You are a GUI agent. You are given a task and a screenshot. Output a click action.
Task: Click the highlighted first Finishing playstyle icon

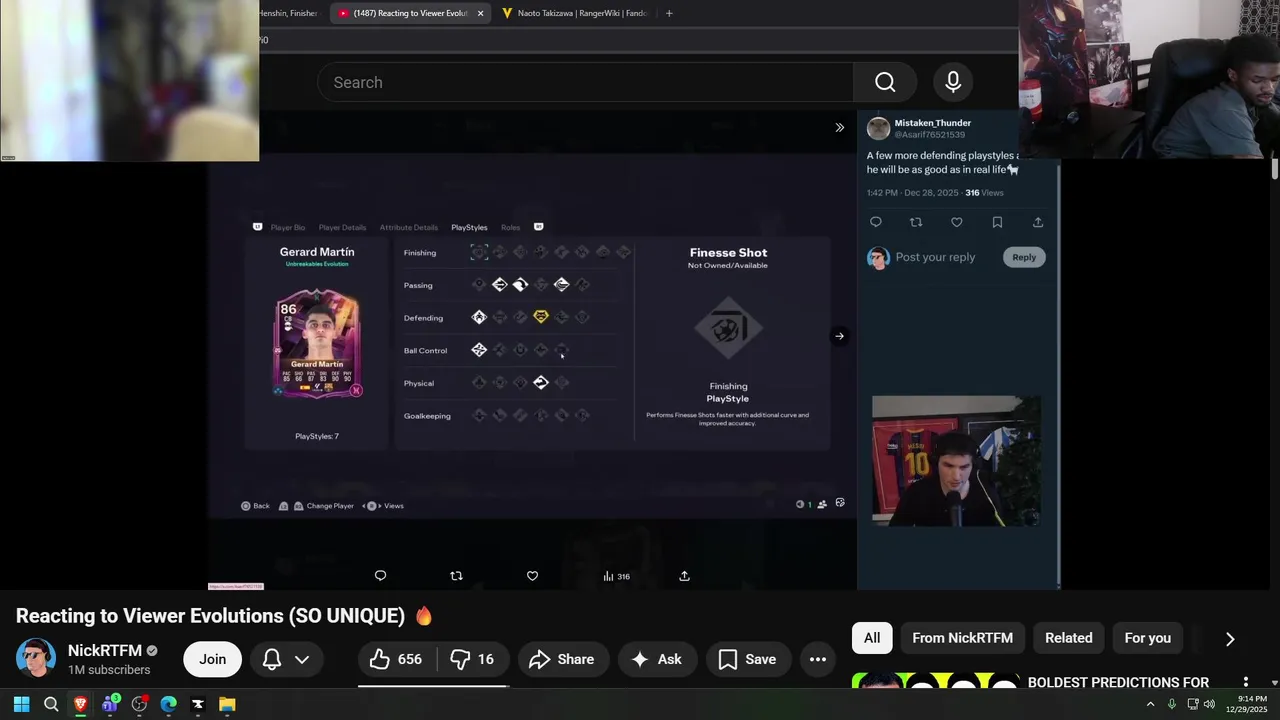(x=479, y=252)
